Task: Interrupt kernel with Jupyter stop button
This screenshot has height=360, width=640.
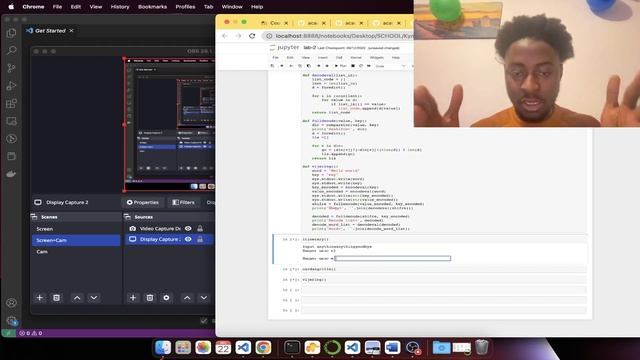Action: tap(353, 66)
